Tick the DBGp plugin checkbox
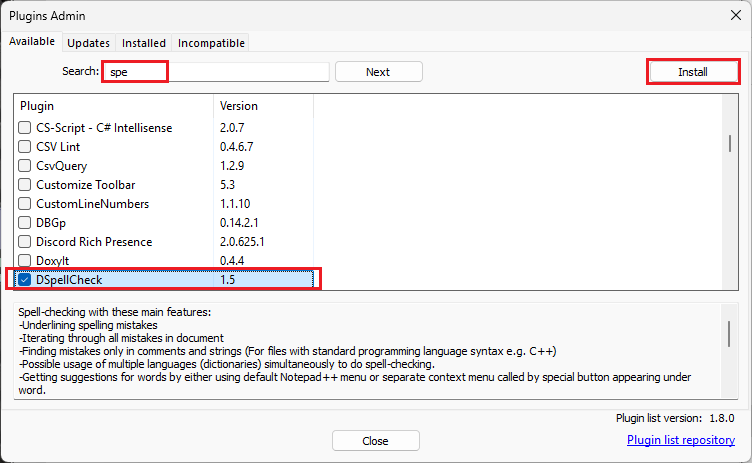 [x=26, y=223]
